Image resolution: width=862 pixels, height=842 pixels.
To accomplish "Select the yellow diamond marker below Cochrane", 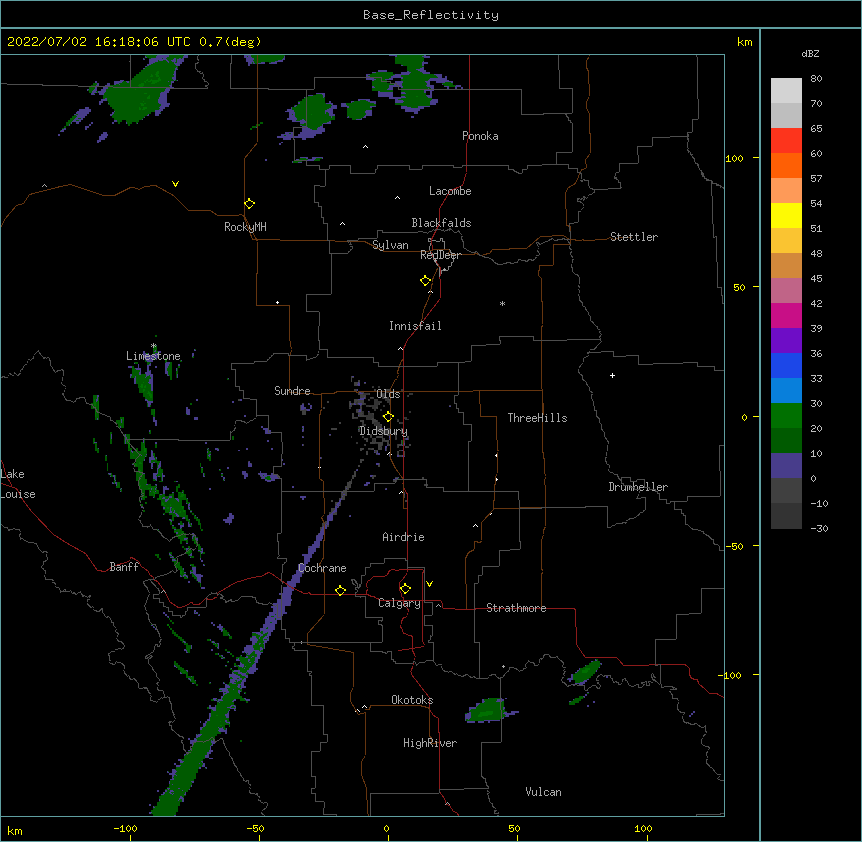I will (340, 590).
